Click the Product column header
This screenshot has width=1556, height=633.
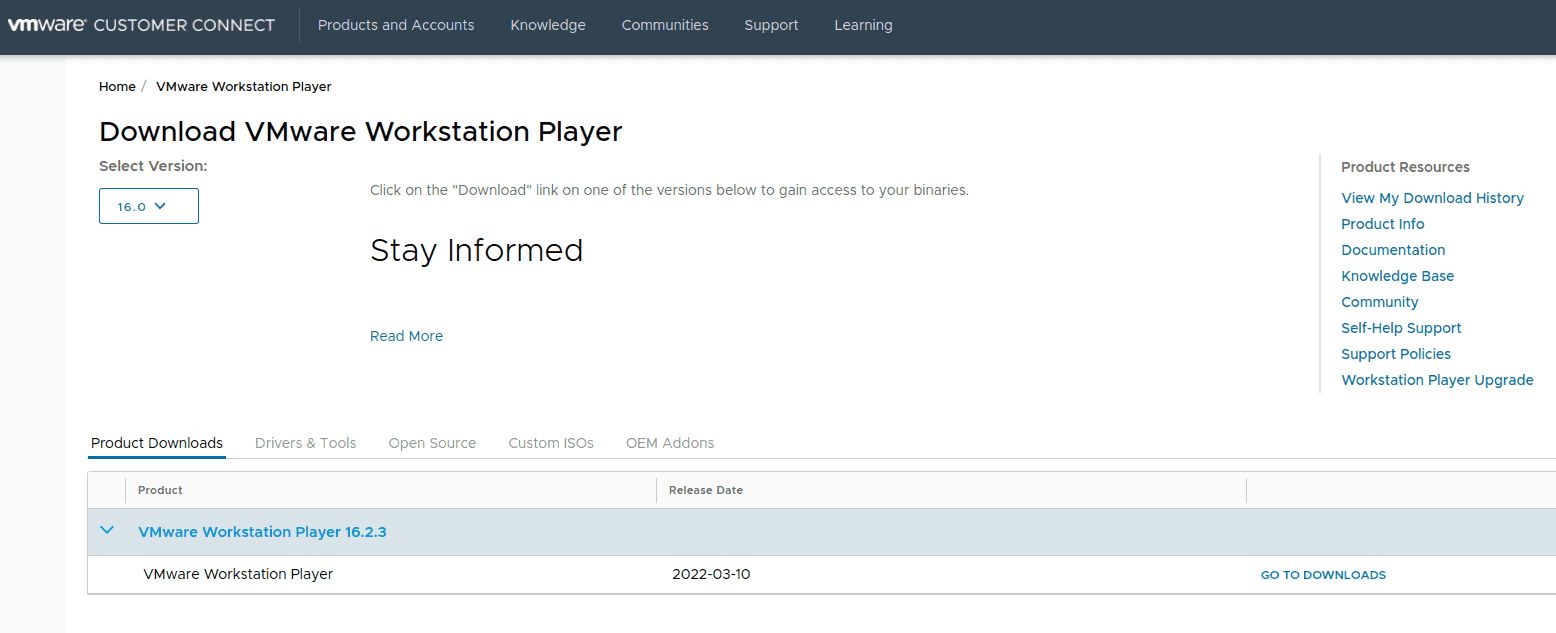click(160, 490)
